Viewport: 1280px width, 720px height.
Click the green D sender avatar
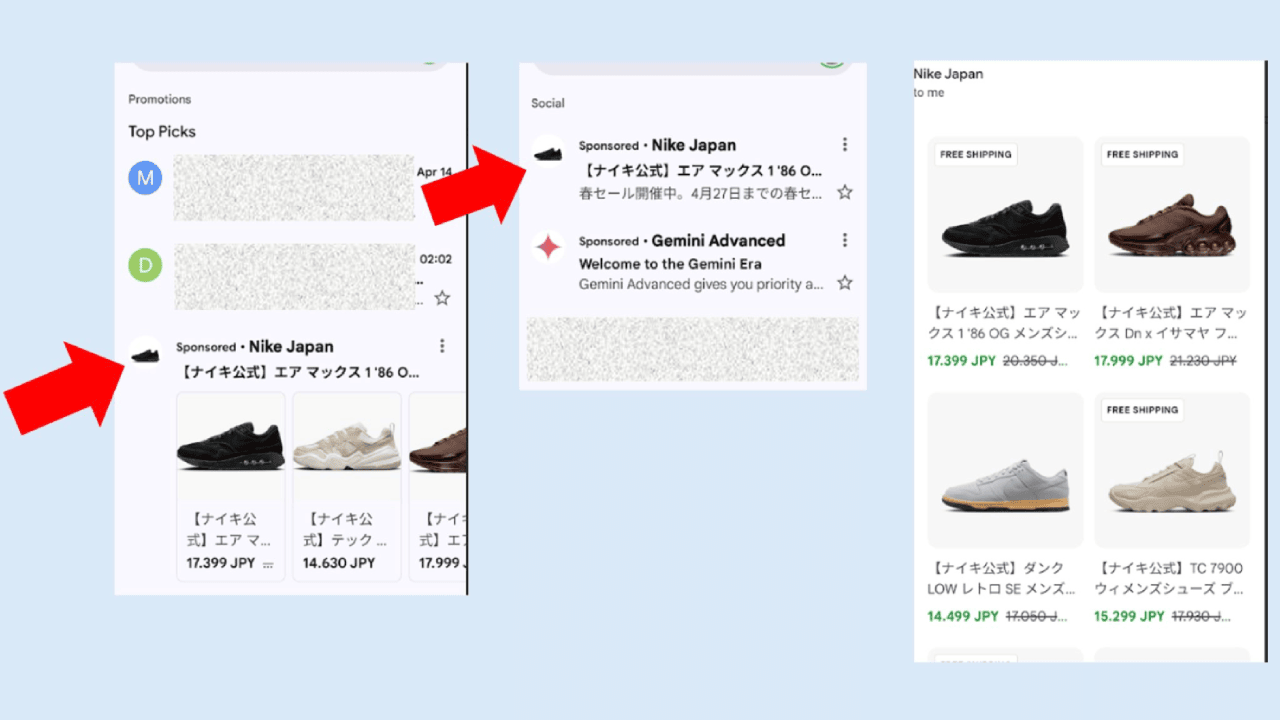[145, 265]
